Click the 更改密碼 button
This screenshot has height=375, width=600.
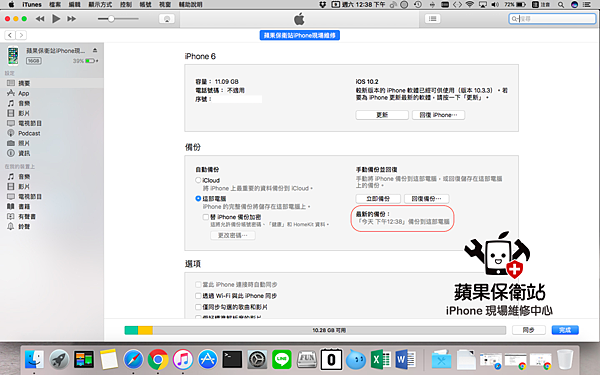(233, 235)
